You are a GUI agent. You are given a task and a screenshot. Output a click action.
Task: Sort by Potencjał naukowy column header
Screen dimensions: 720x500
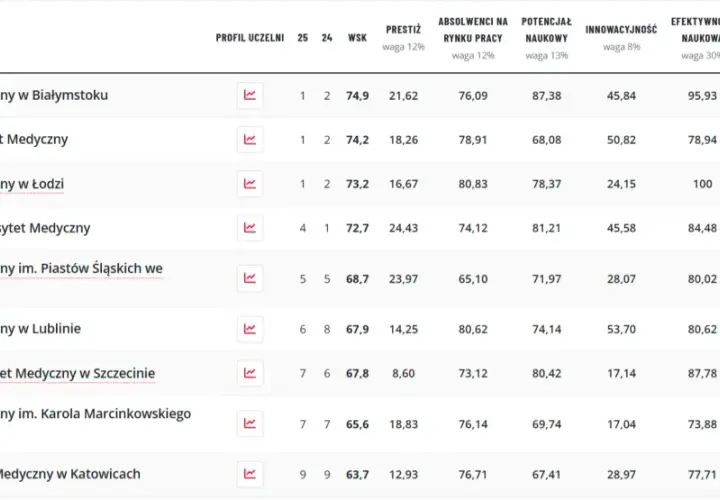[546, 30]
